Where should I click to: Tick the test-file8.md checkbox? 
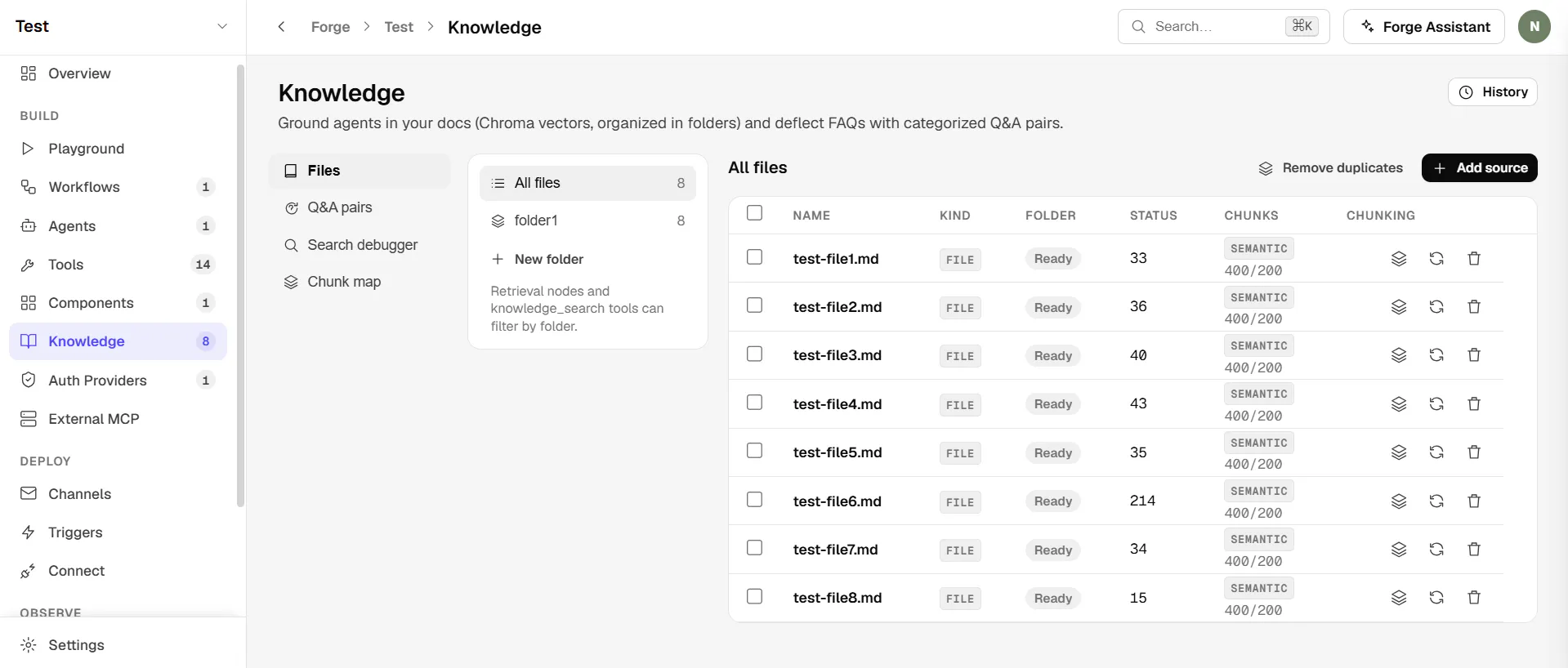[755, 596]
